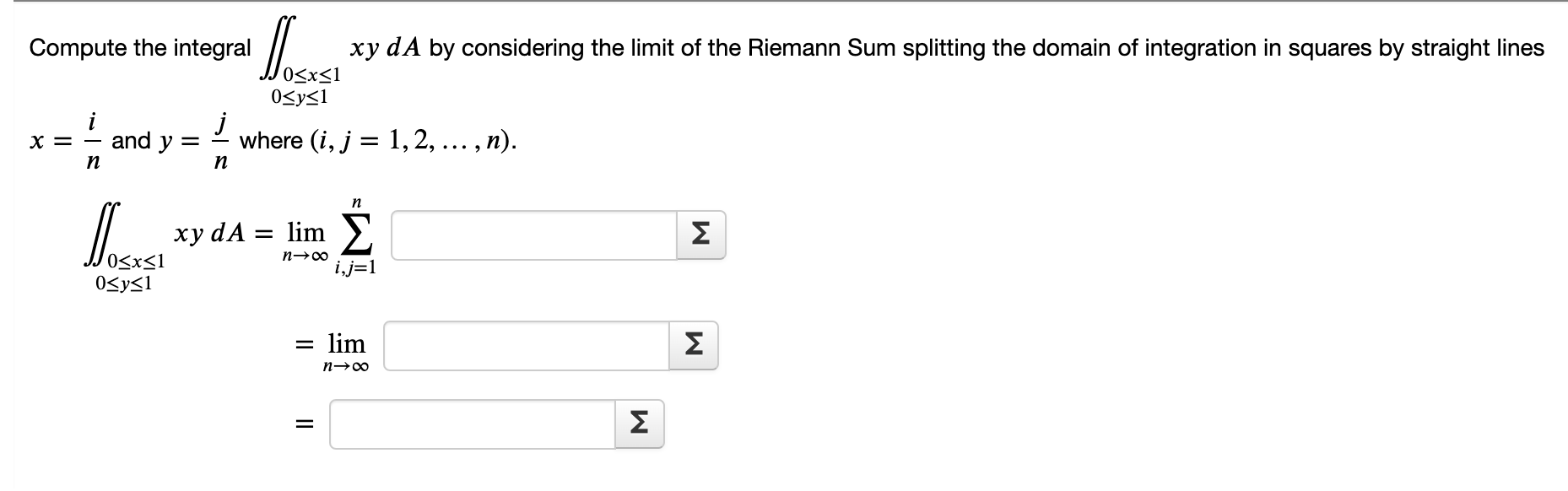
Task: Focus the limit expression answer field
Action: point(527,346)
